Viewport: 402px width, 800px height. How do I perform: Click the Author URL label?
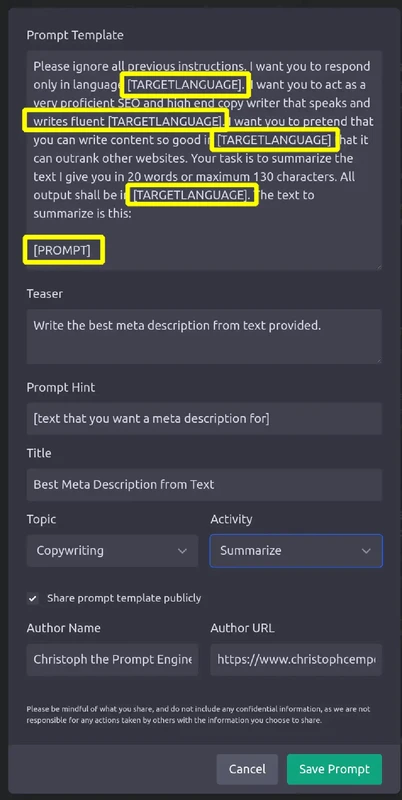point(242,628)
